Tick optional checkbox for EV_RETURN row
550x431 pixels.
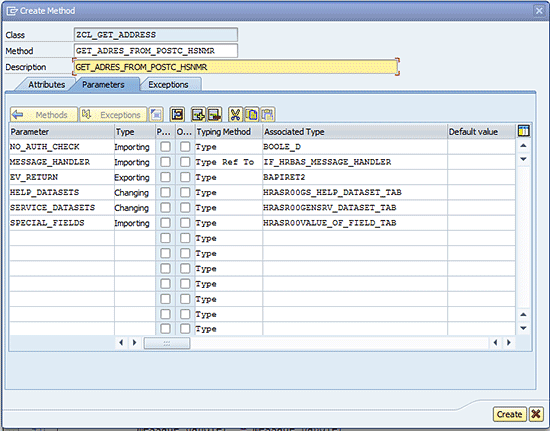[x=185, y=177]
